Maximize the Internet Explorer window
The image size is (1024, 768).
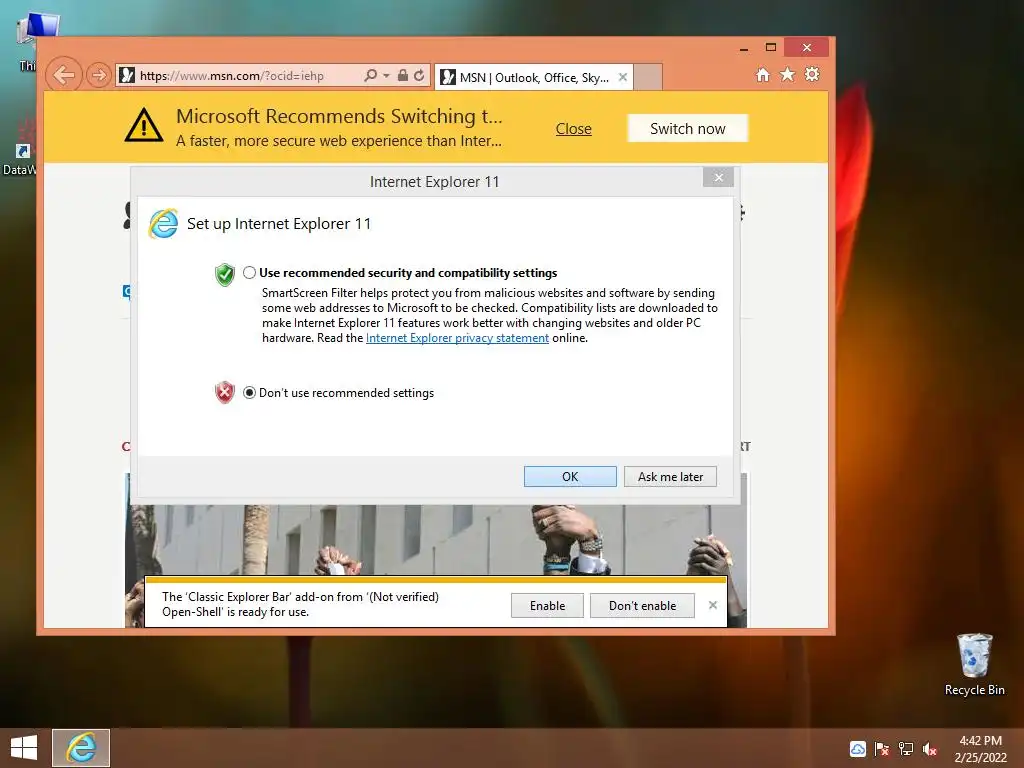771,48
